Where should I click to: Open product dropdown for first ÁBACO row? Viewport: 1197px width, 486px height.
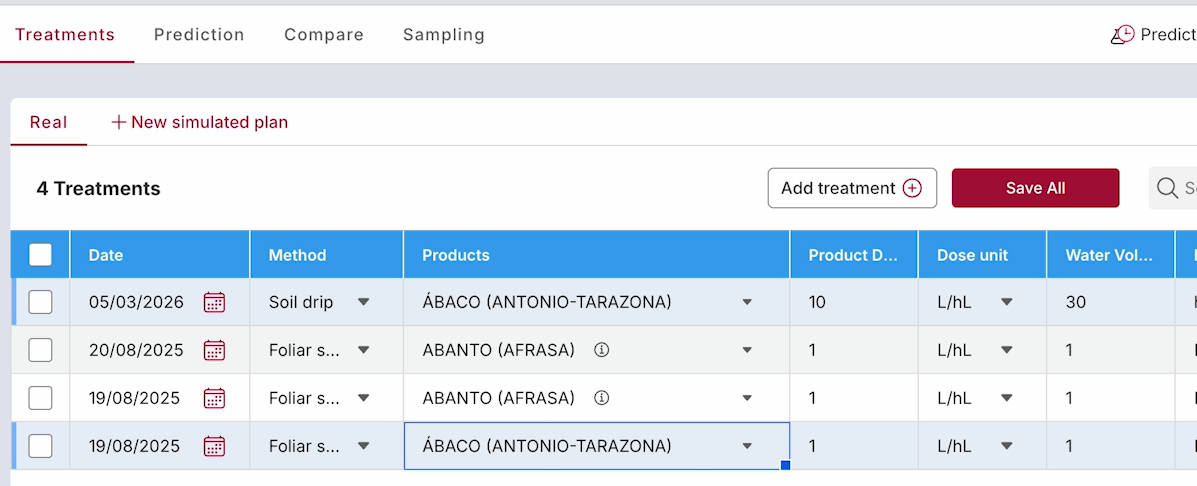pyautogui.click(x=747, y=302)
